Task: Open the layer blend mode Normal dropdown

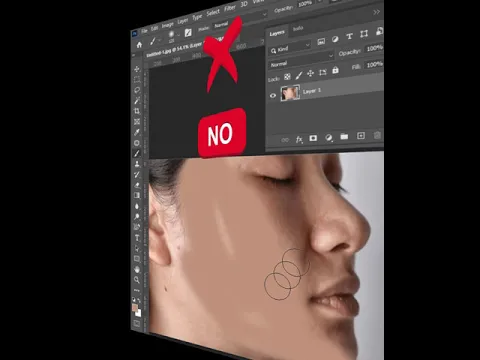Action: tap(301, 60)
